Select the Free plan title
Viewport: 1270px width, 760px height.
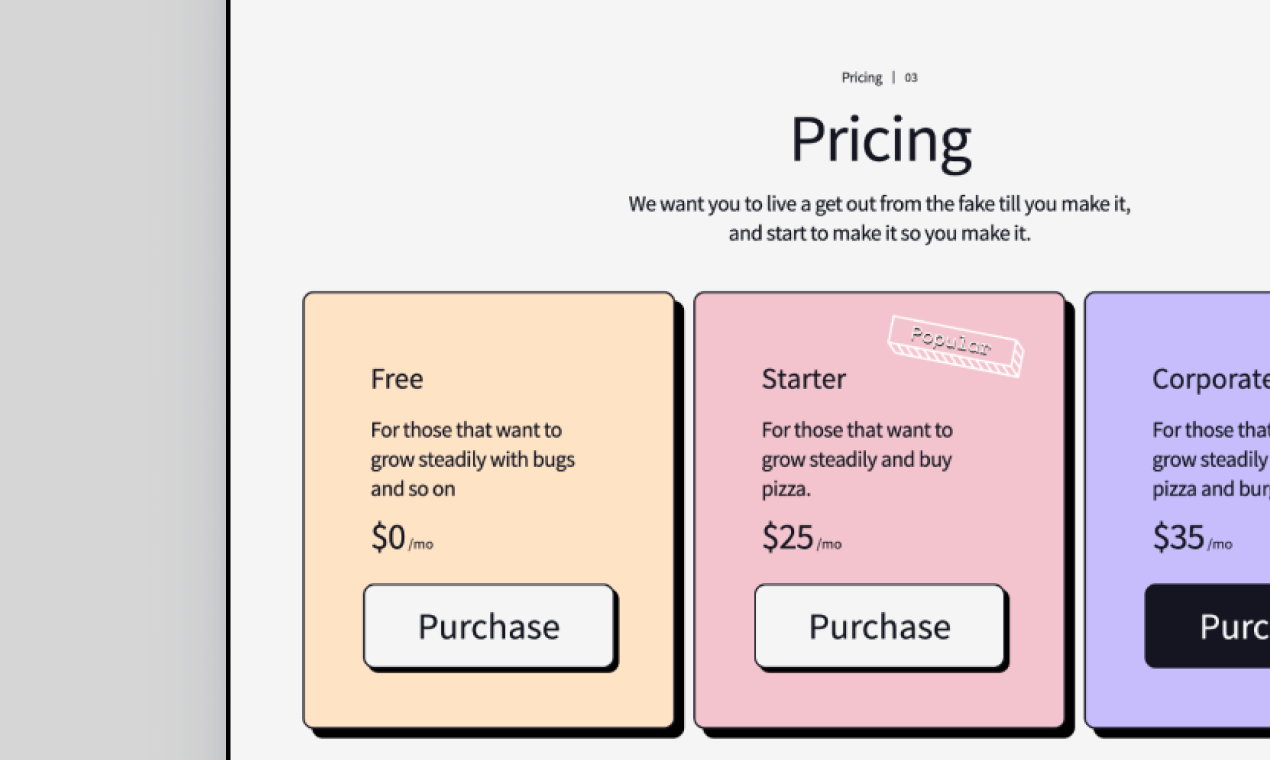397,379
